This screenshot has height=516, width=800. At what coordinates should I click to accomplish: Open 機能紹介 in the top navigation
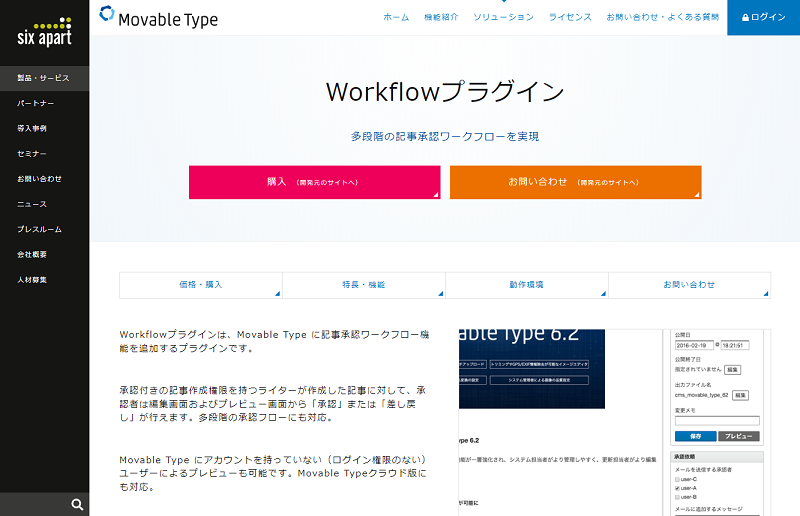click(x=441, y=17)
